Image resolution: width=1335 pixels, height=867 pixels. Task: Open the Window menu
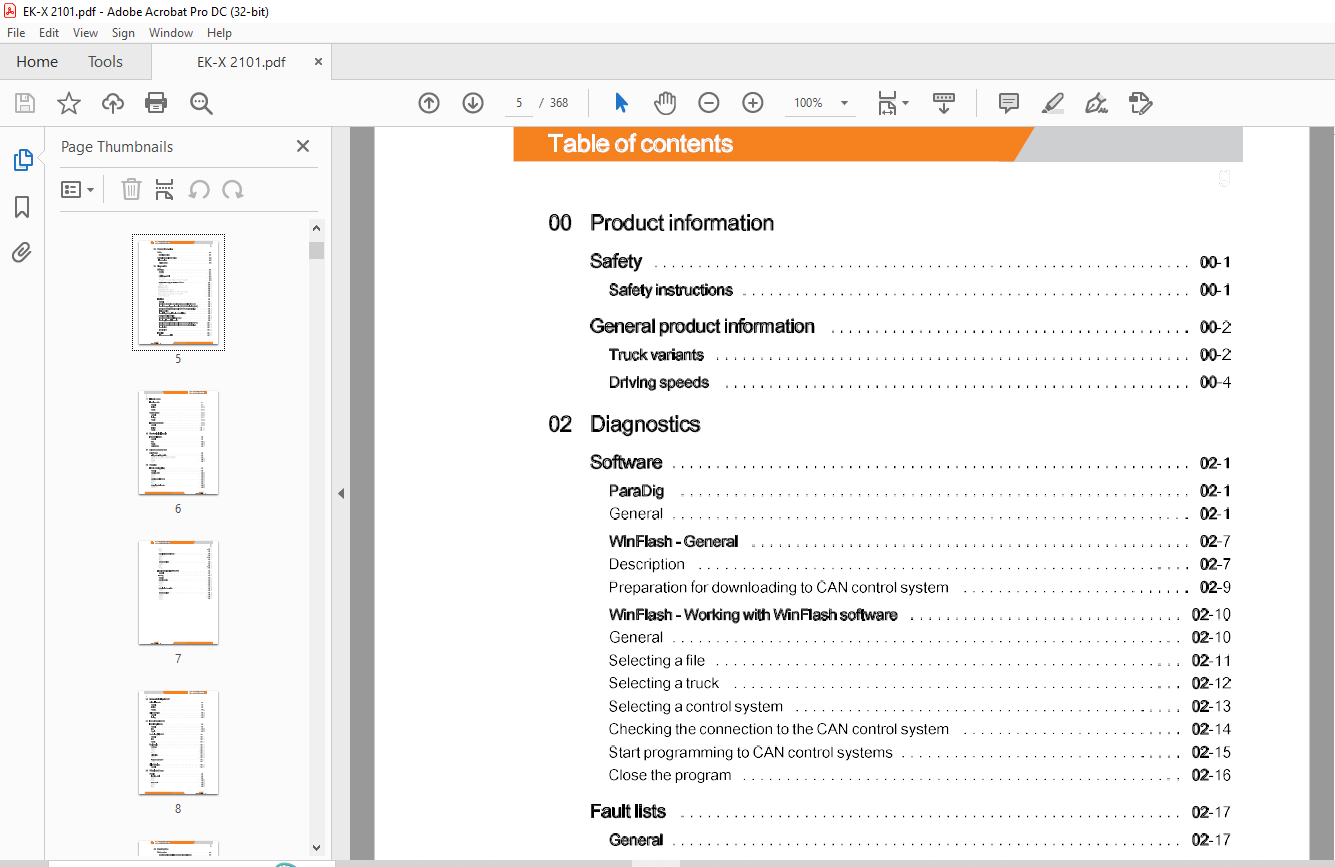pos(171,33)
